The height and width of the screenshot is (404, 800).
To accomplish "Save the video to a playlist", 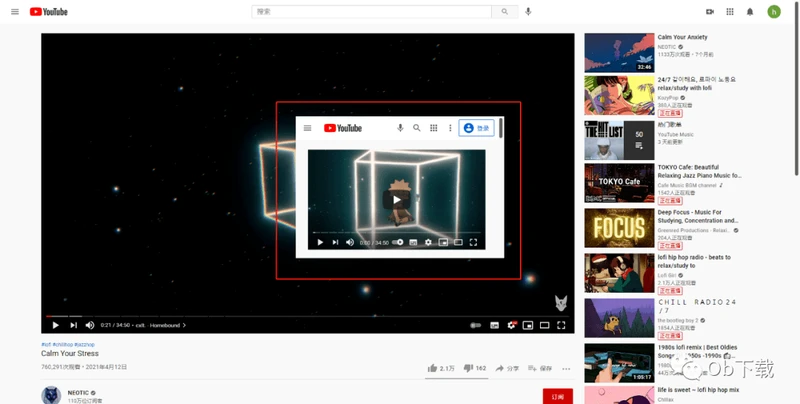I will click(x=540, y=368).
